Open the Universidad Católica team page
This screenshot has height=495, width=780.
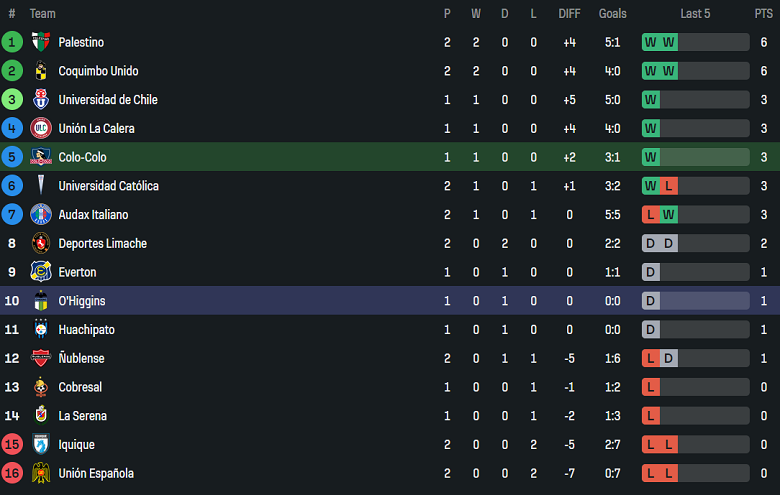(108, 186)
